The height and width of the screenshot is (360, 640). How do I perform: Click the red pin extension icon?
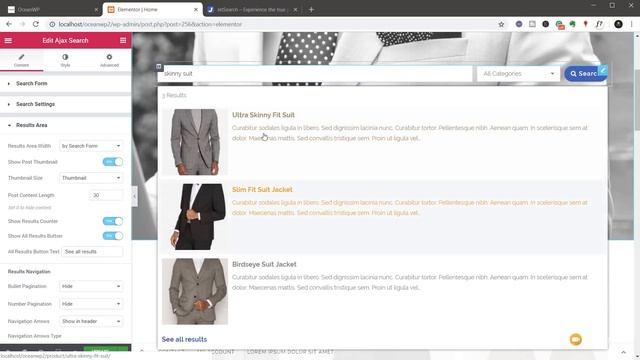click(586, 24)
